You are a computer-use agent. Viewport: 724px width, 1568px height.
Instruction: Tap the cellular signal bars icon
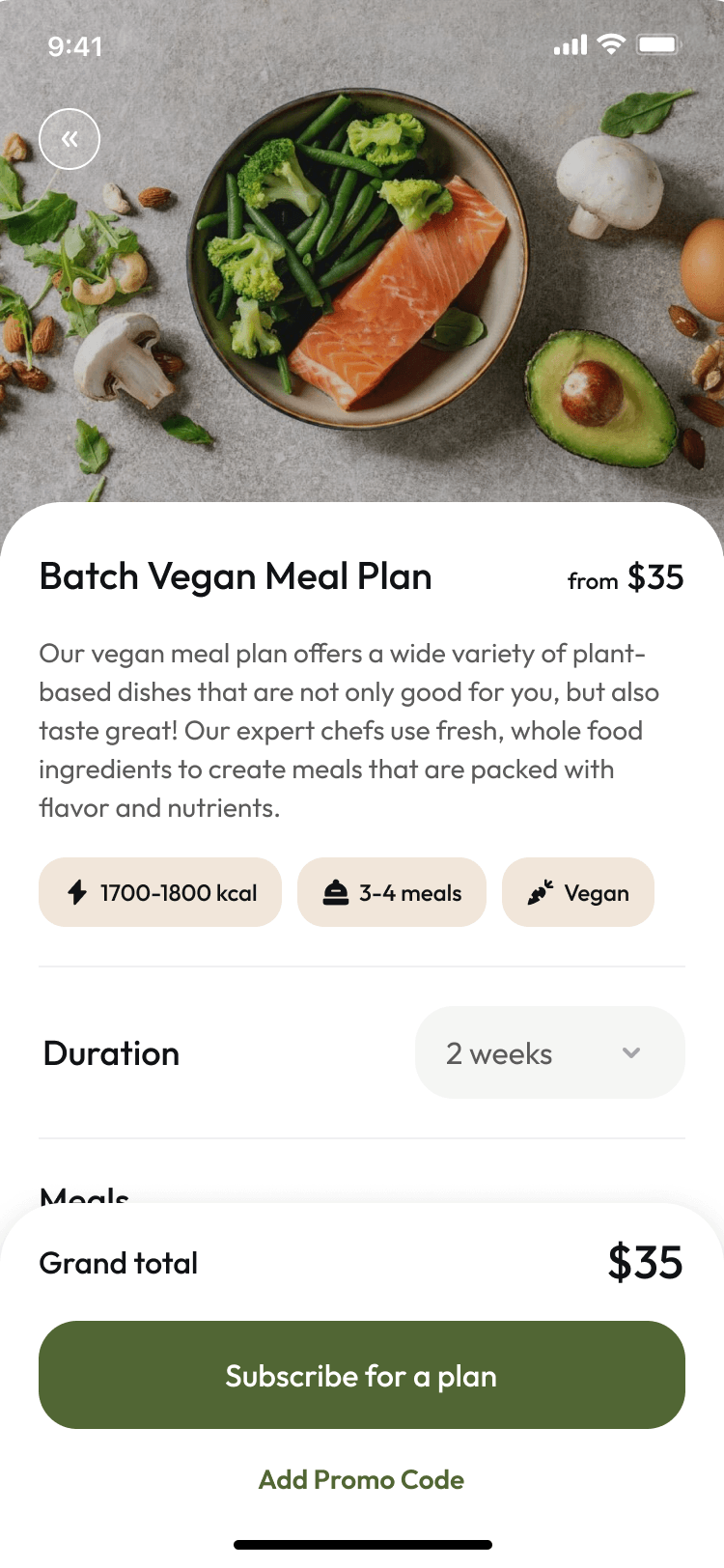pyautogui.click(x=570, y=45)
